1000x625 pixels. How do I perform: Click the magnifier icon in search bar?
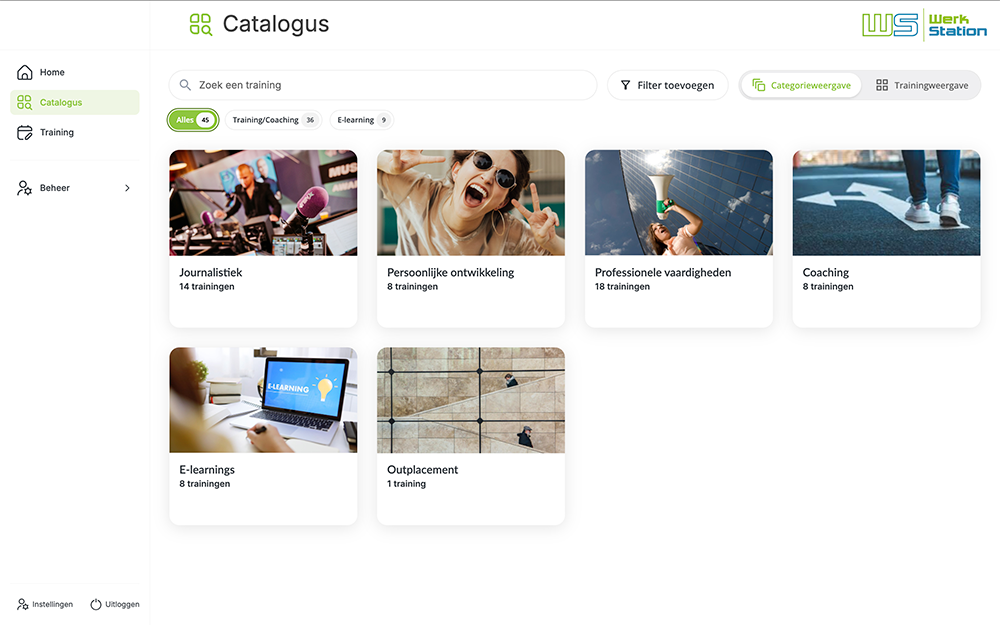click(185, 85)
